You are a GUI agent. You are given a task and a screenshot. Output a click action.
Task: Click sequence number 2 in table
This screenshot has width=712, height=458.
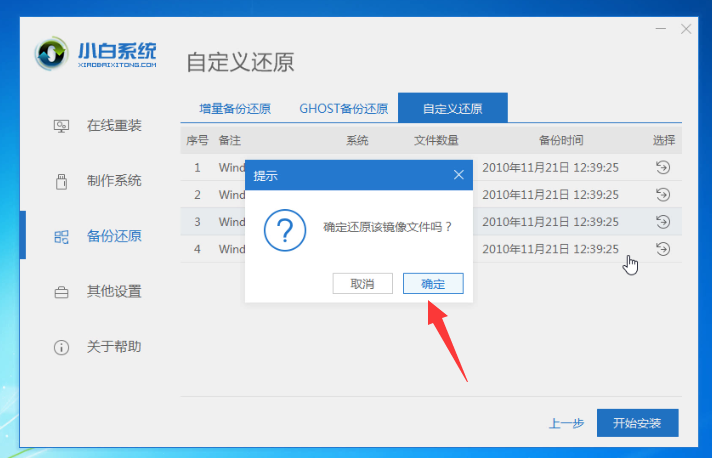197,195
